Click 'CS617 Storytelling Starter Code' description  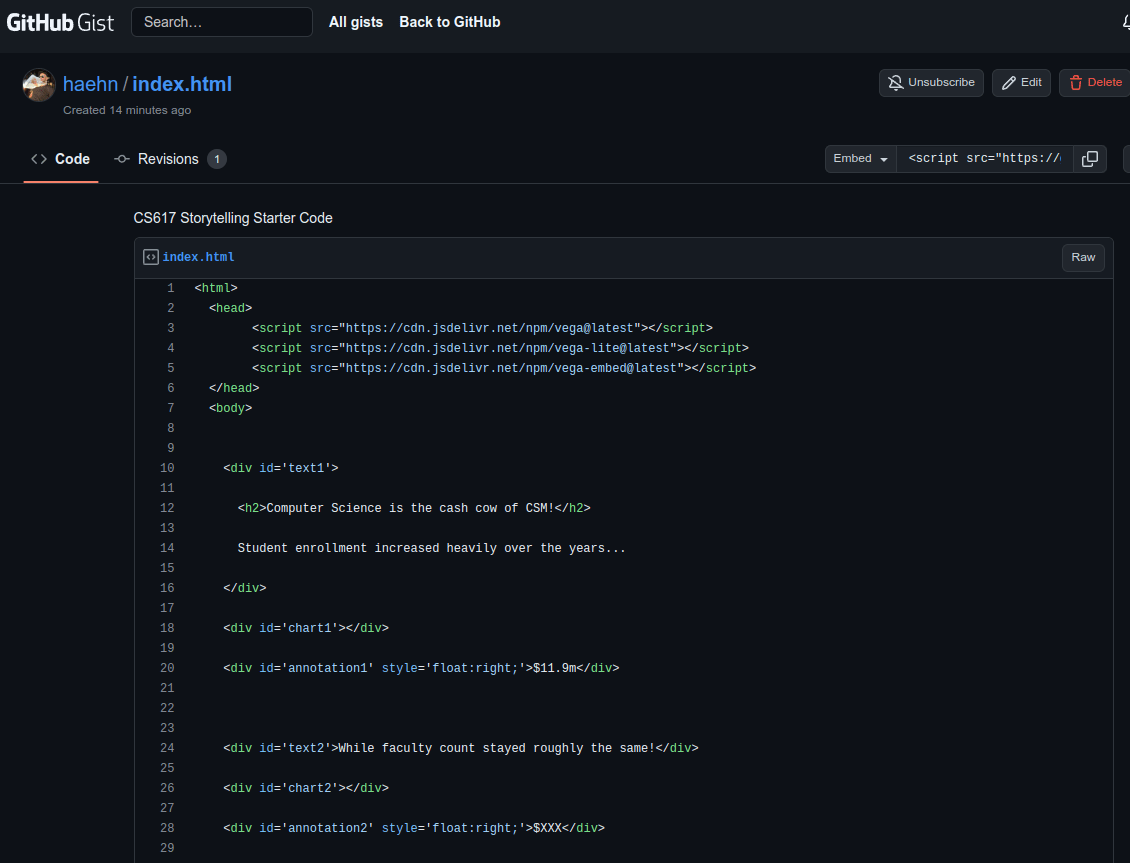233,218
